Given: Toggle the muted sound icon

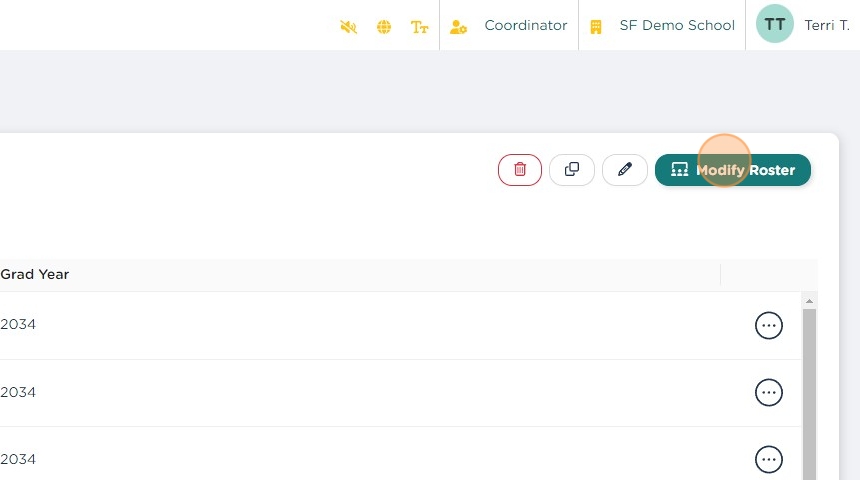Looking at the screenshot, I should [x=348, y=26].
